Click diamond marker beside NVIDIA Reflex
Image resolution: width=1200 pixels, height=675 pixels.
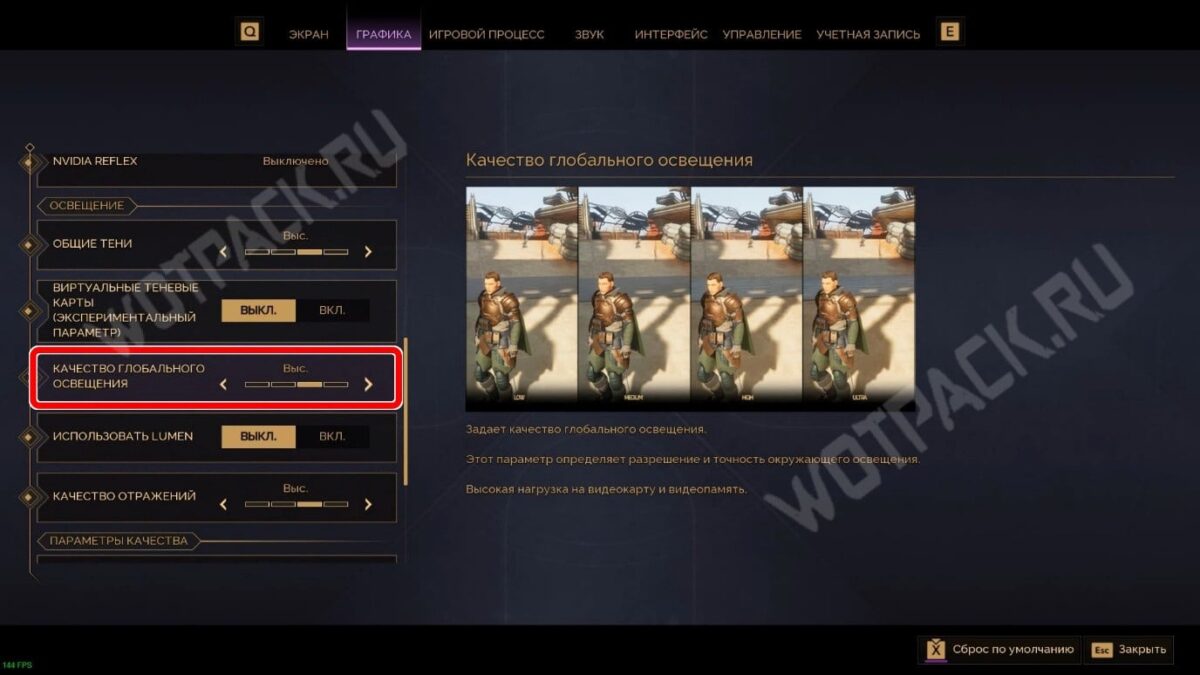coord(28,161)
